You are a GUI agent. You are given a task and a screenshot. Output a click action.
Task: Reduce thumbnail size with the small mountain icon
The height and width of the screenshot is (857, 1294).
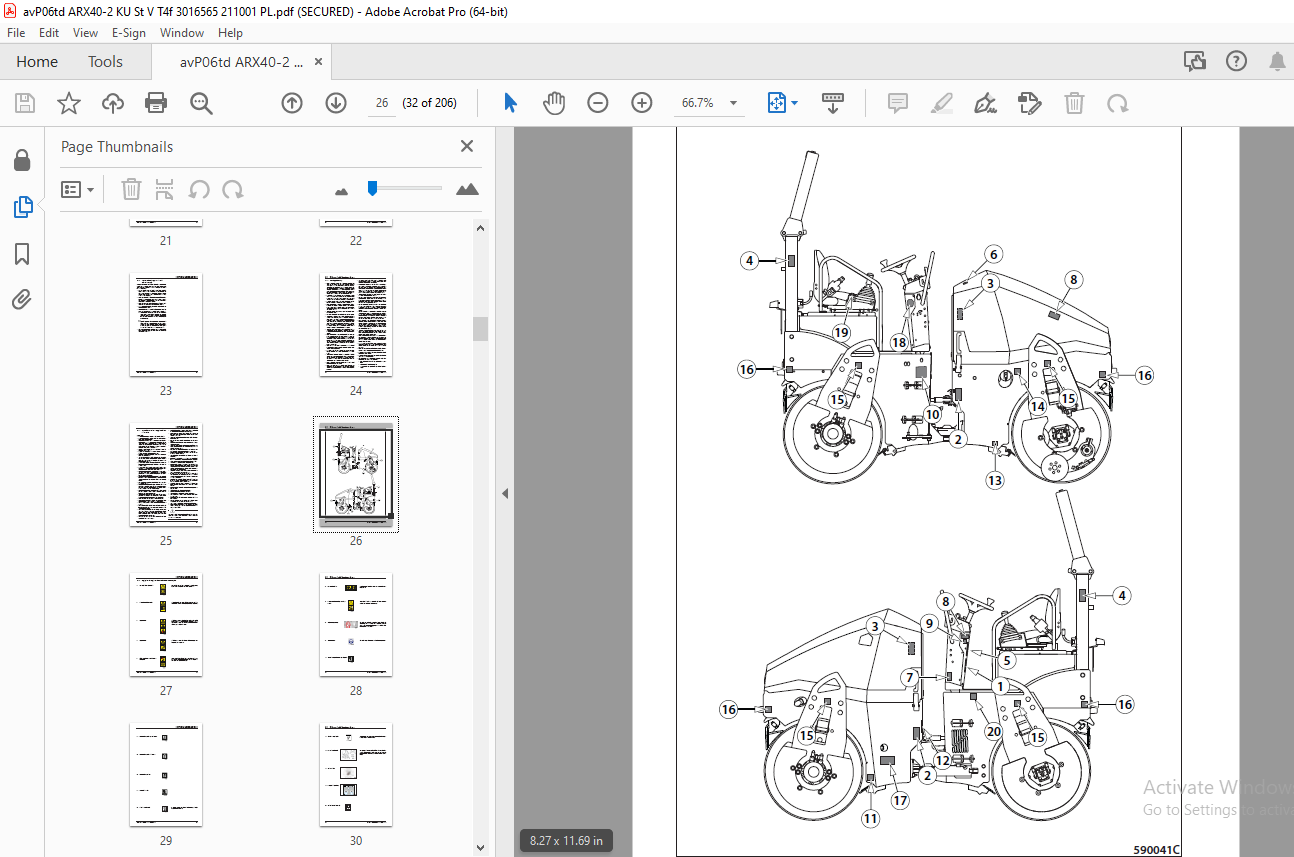[341, 190]
